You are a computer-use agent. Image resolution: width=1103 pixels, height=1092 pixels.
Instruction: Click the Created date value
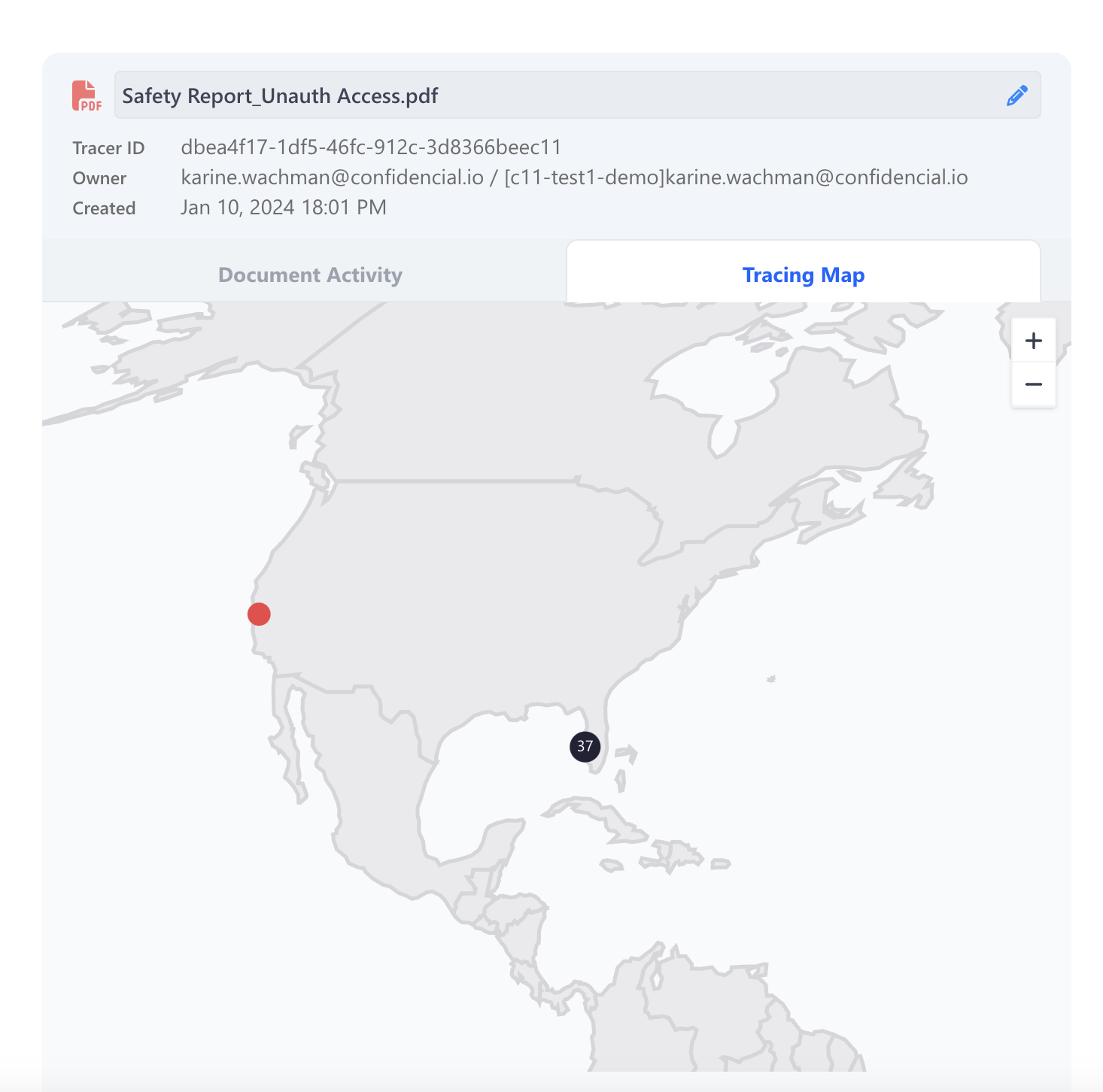[x=284, y=208]
